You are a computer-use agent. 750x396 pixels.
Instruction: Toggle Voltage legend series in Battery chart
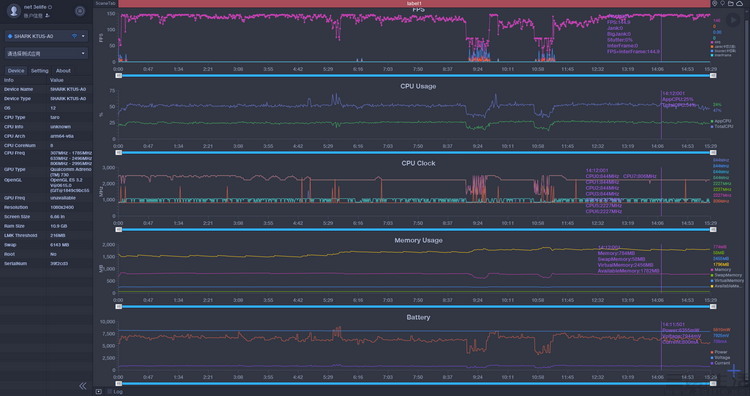[x=721, y=357]
